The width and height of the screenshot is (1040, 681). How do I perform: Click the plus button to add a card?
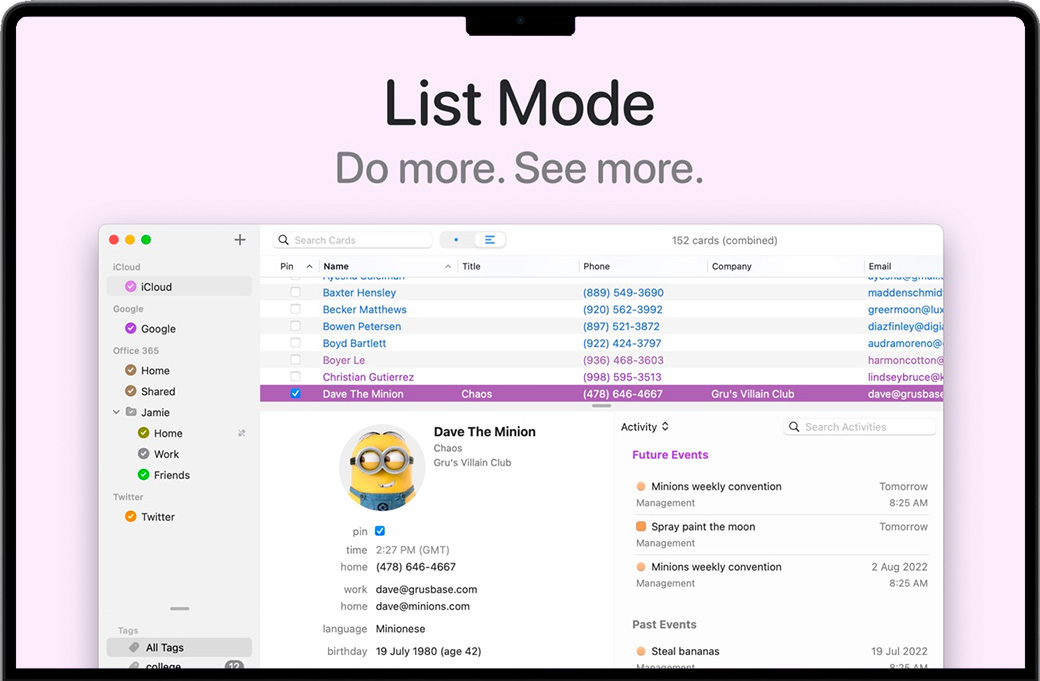239,240
